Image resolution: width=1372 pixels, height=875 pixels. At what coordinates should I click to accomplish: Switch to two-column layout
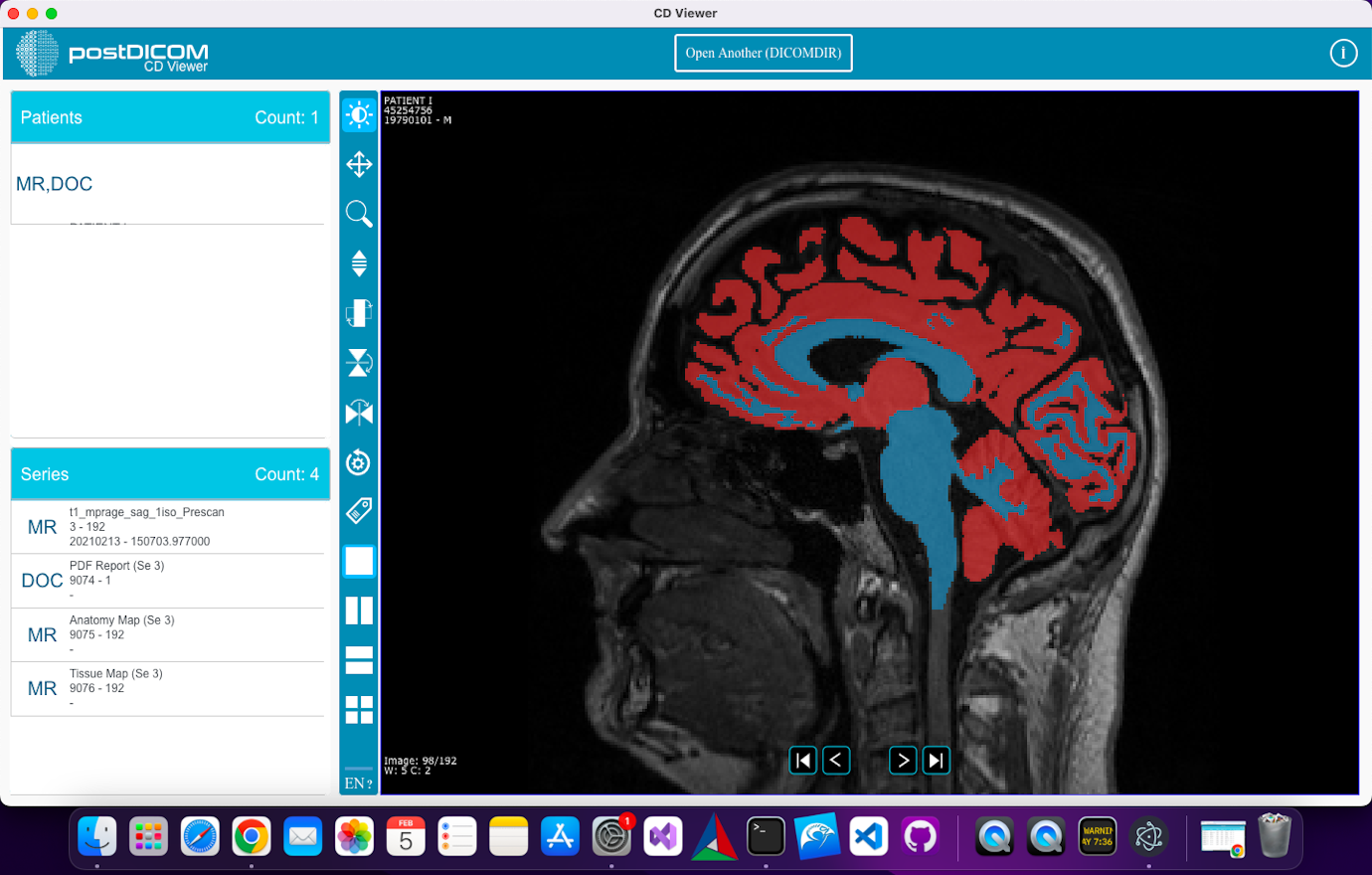click(x=358, y=611)
